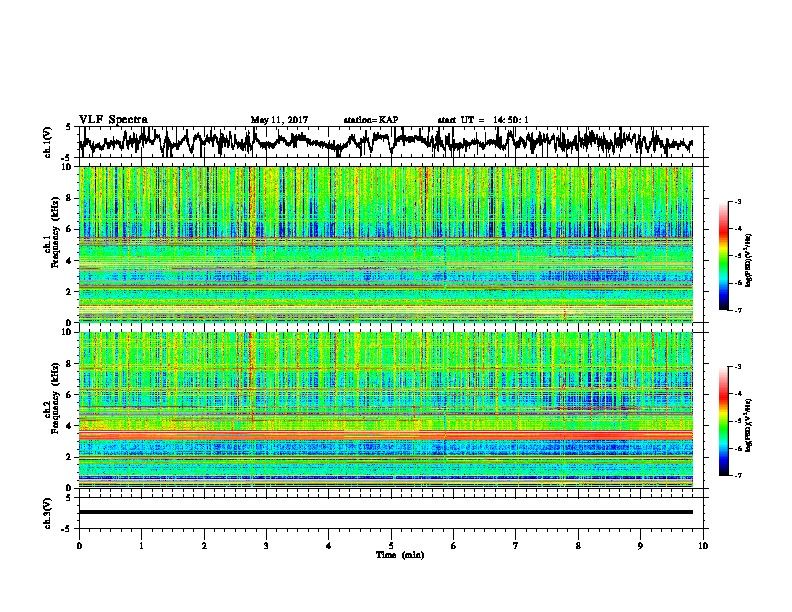Viewport: 792px width, 612px height.
Task: Click the ch.1 spectrogram panel
Action: tap(385, 244)
